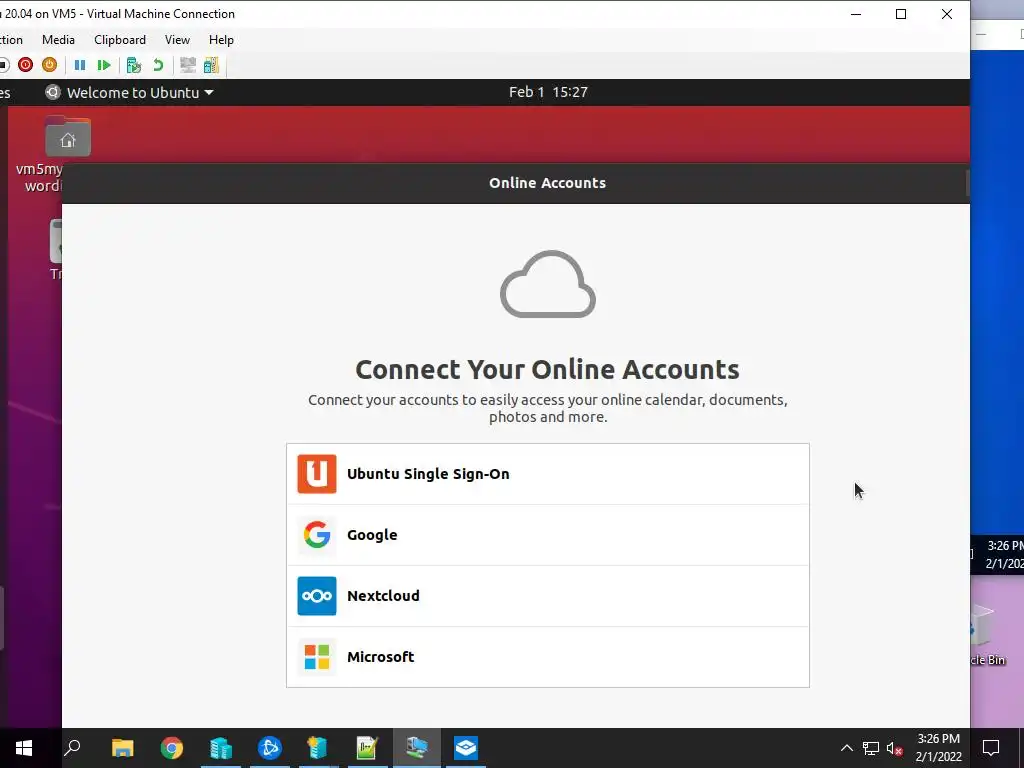Click the Connect Your Online Accounts heading
The height and width of the screenshot is (768, 1024).
[547, 370]
